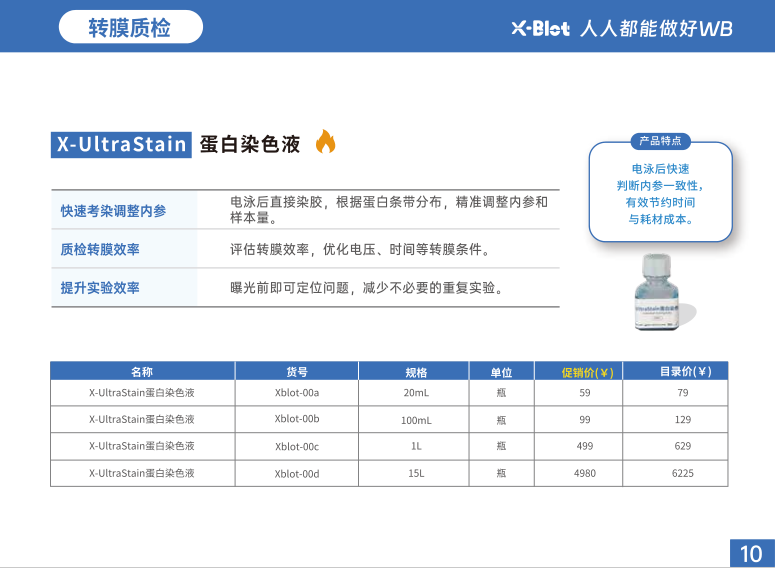Click the flame hot-product icon
The height and width of the screenshot is (568, 775).
click(x=325, y=141)
